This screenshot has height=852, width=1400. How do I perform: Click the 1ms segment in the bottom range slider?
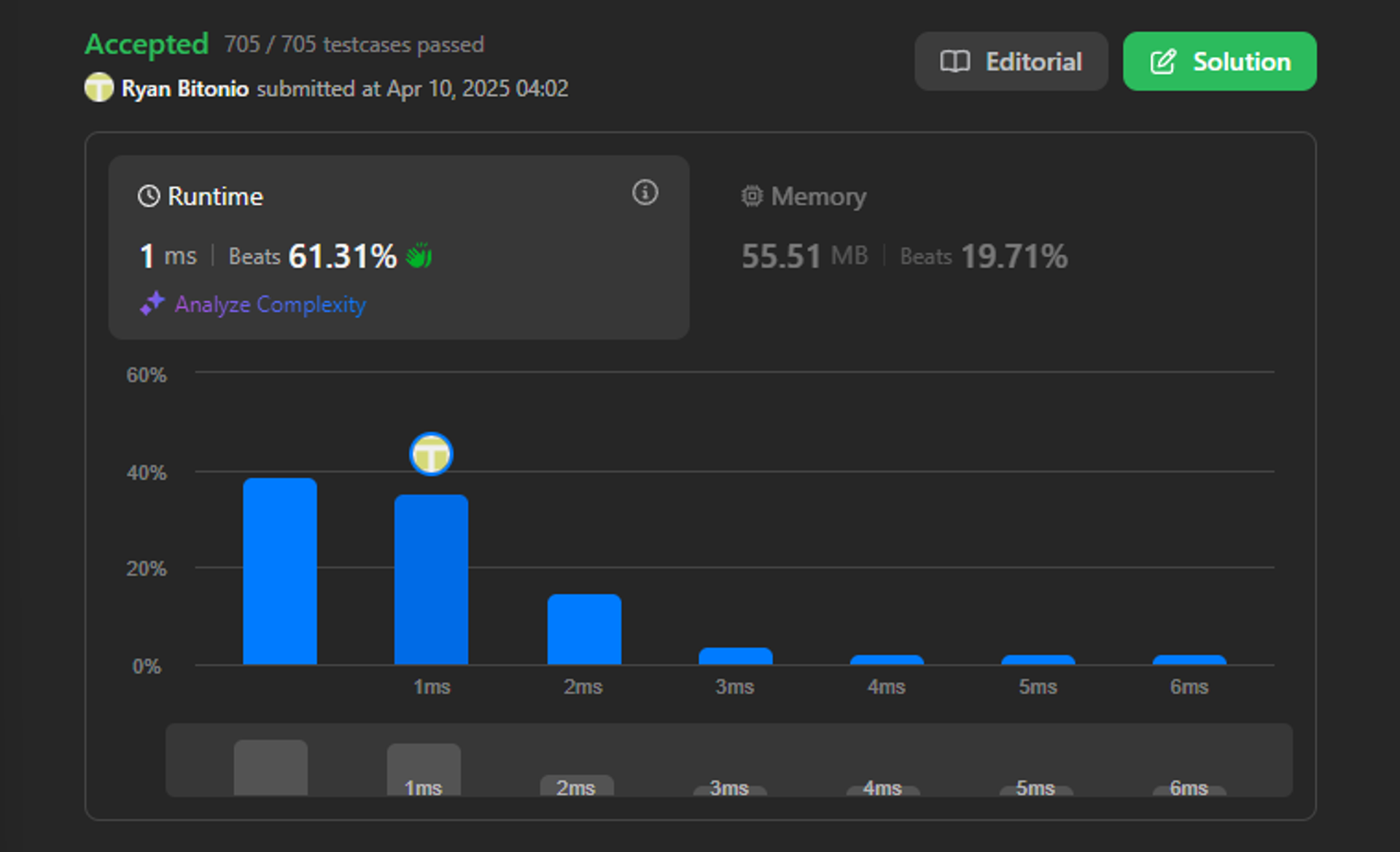tap(424, 769)
